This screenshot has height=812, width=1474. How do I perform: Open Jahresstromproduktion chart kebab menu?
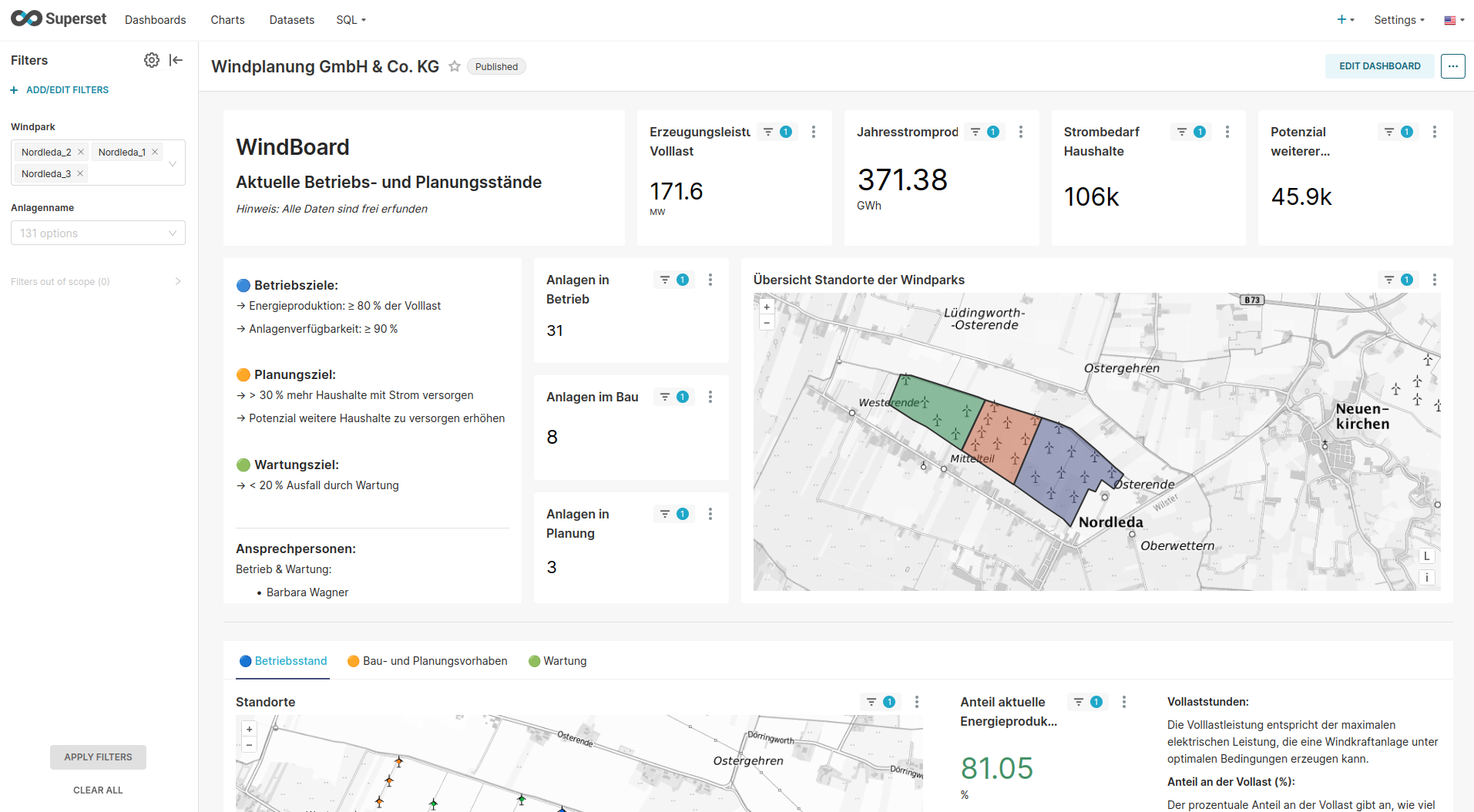pos(1021,132)
